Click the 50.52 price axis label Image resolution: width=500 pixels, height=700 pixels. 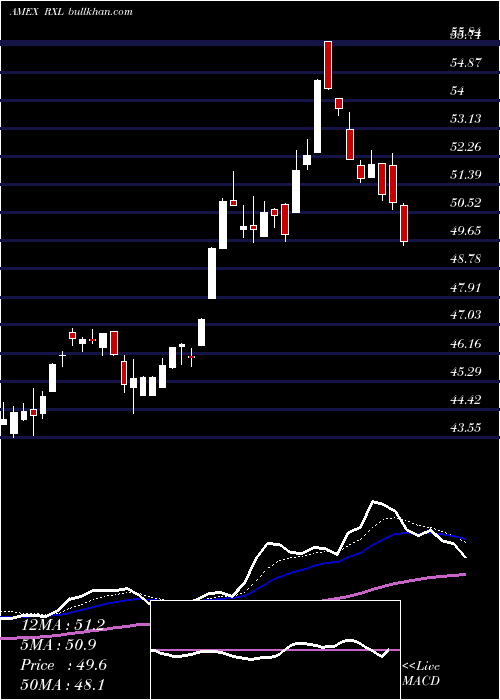[x=466, y=203]
